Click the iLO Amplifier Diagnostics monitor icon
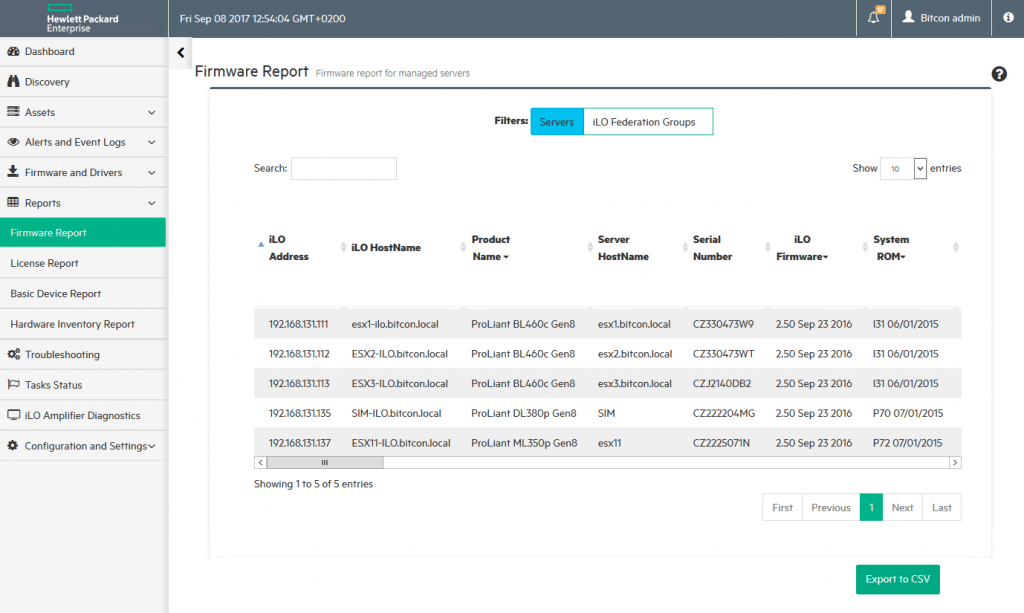 click(13, 415)
